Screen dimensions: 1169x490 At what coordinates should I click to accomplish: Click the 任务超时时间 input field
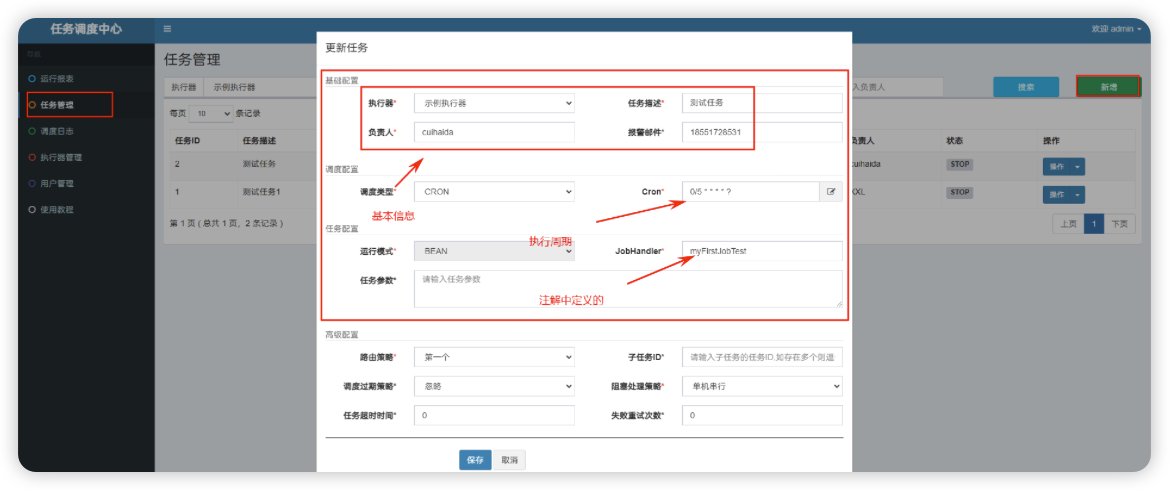(x=494, y=415)
